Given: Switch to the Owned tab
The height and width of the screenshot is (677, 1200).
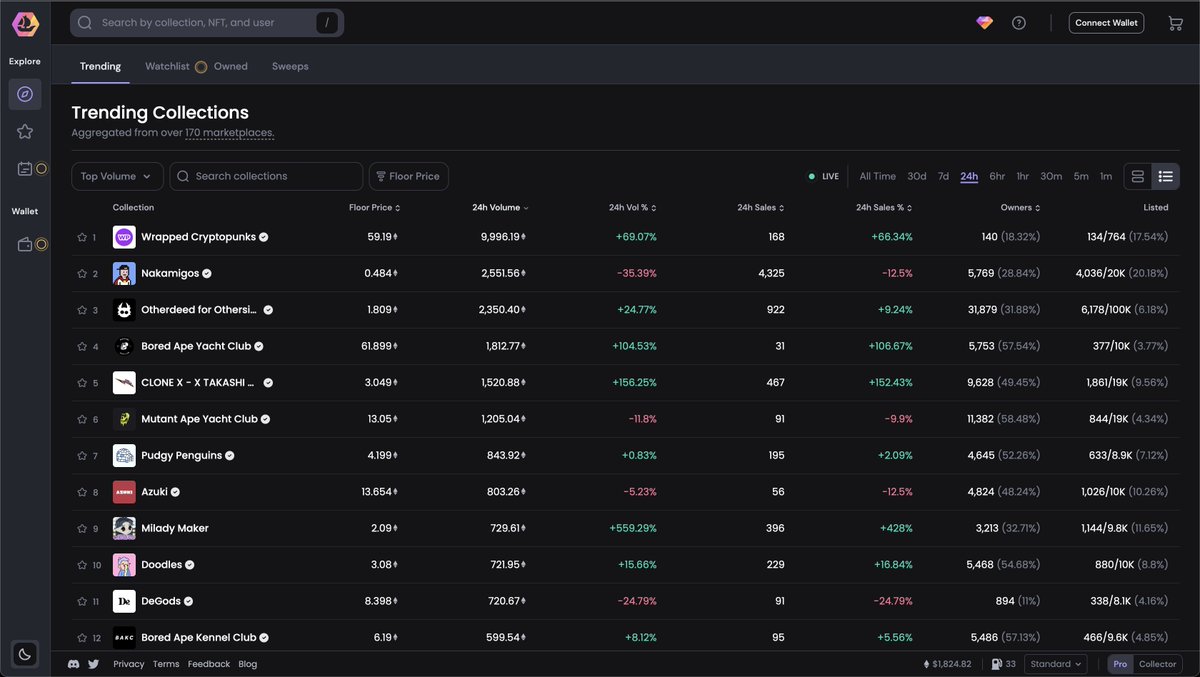Looking at the screenshot, I should point(231,66).
